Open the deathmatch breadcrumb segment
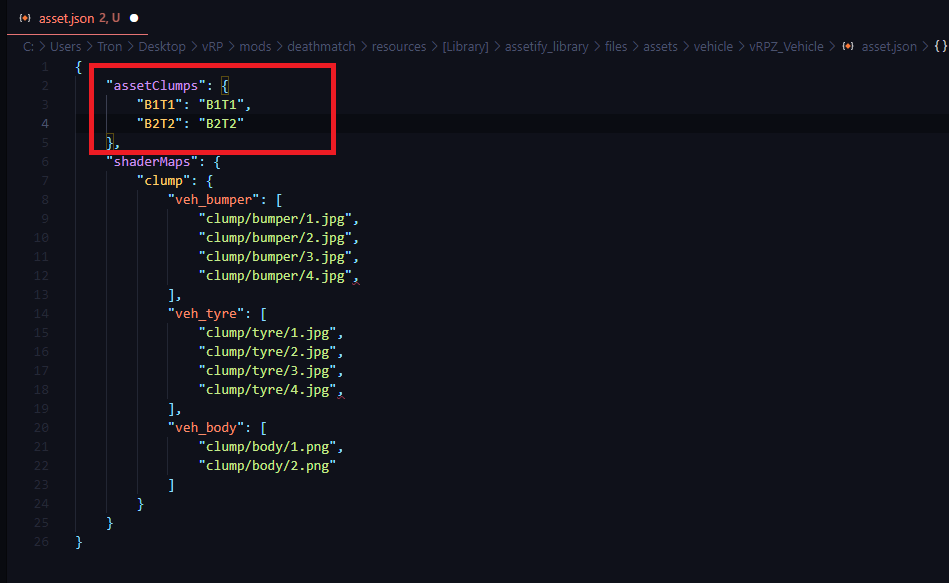Screen dimensions: 949x583 321,47
